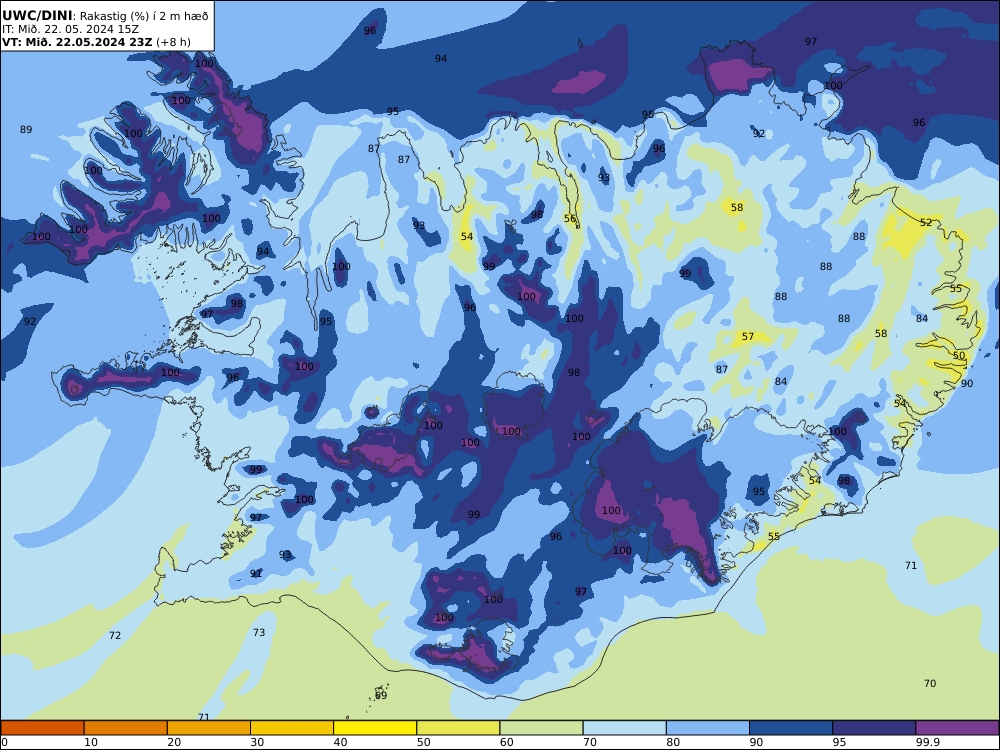Image resolution: width=1000 pixels, height=750 pixels.
Task: Click the '89' humidity value on the map
Action: pyautogui.click(x=26, y=129)
